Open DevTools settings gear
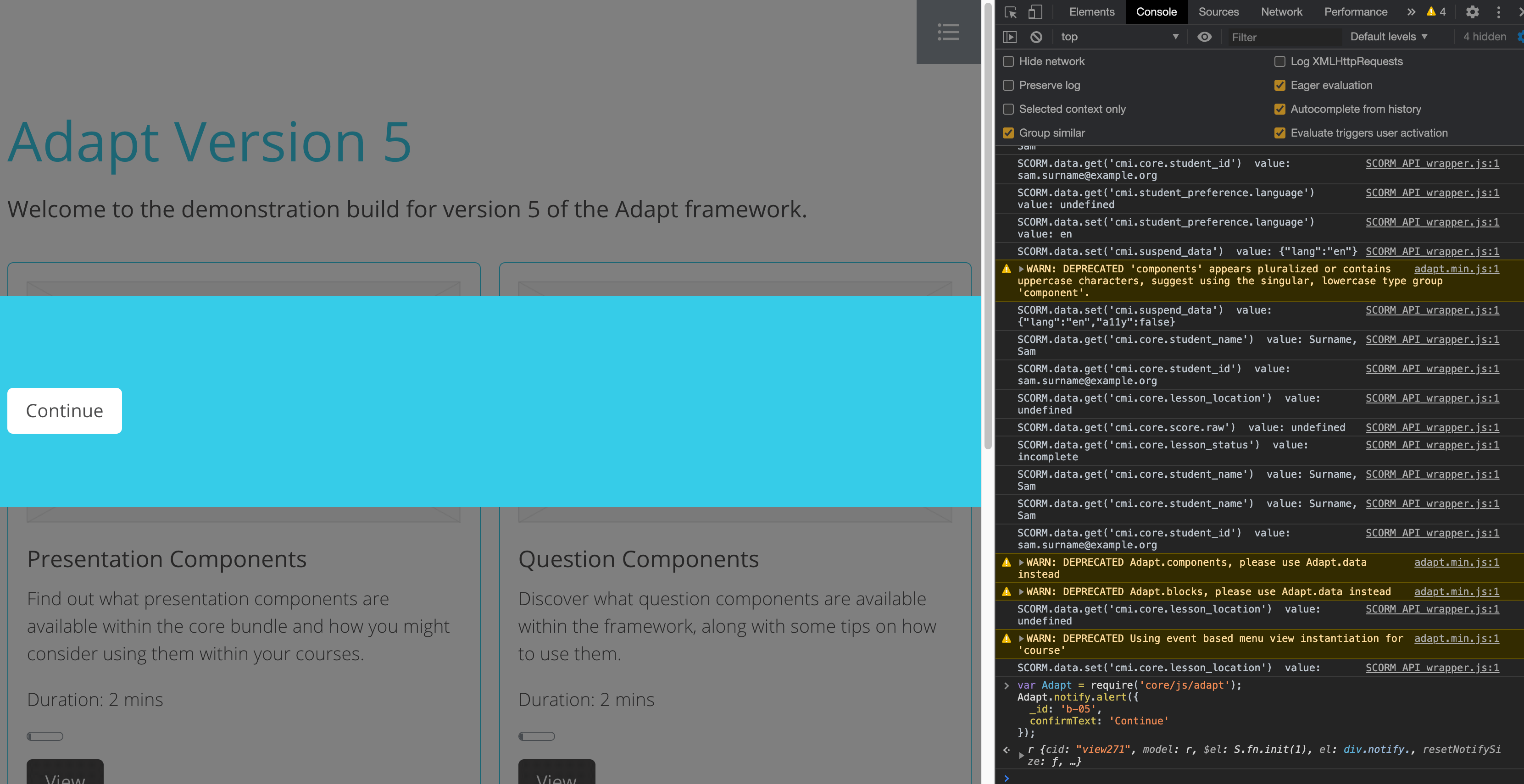The height and width of the screenshot is (784, 1524). [x=1472, y=12]
